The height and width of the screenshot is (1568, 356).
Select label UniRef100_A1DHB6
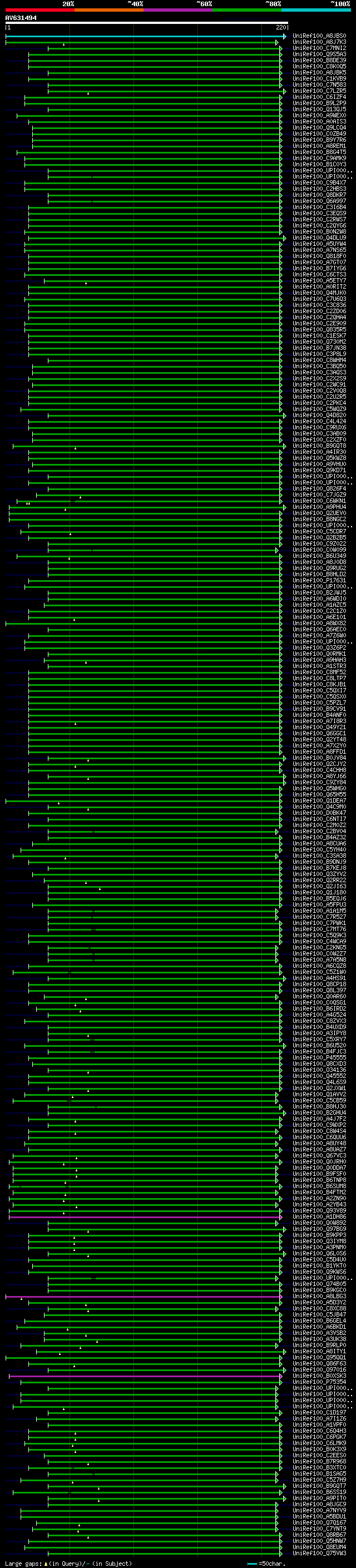click(319, 1217)
